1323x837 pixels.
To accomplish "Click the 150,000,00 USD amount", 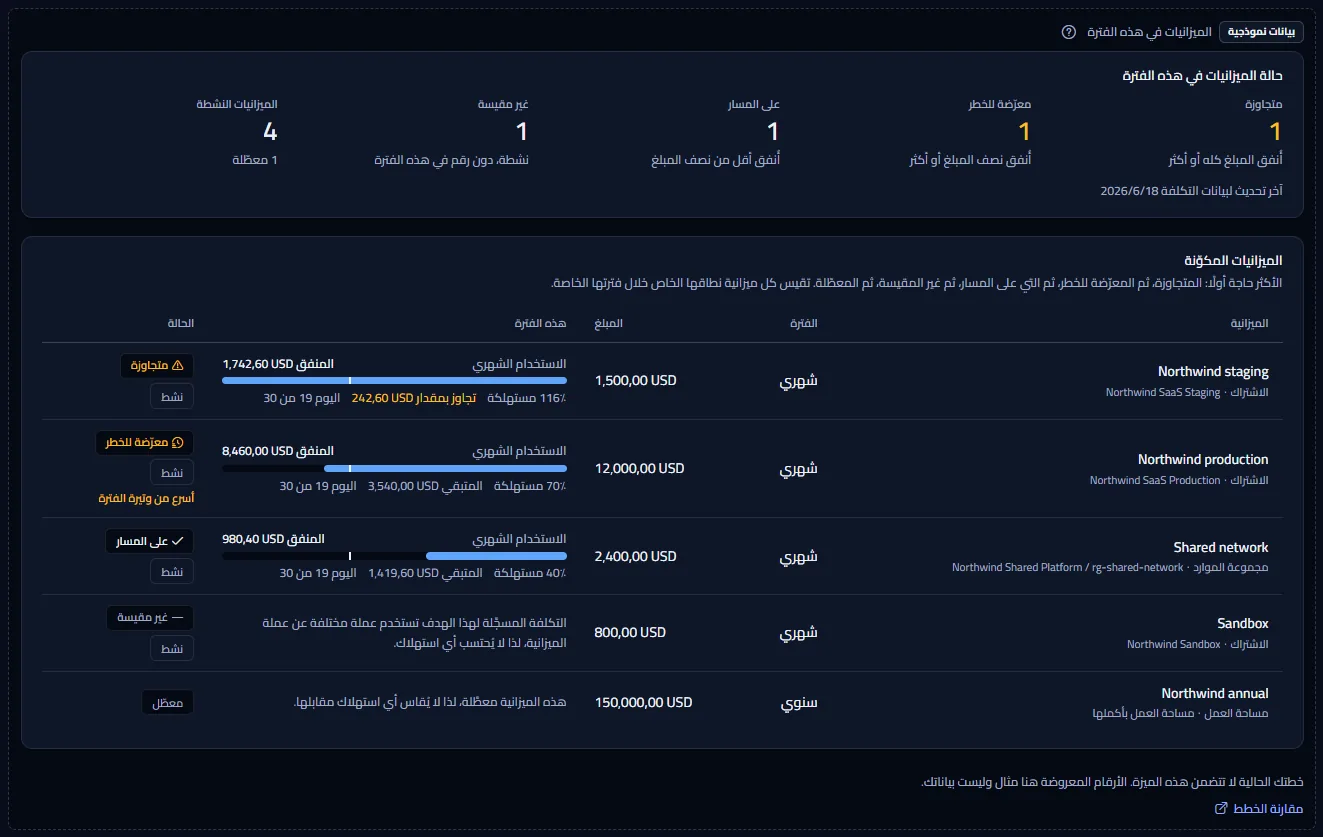I will pos(643,703).
